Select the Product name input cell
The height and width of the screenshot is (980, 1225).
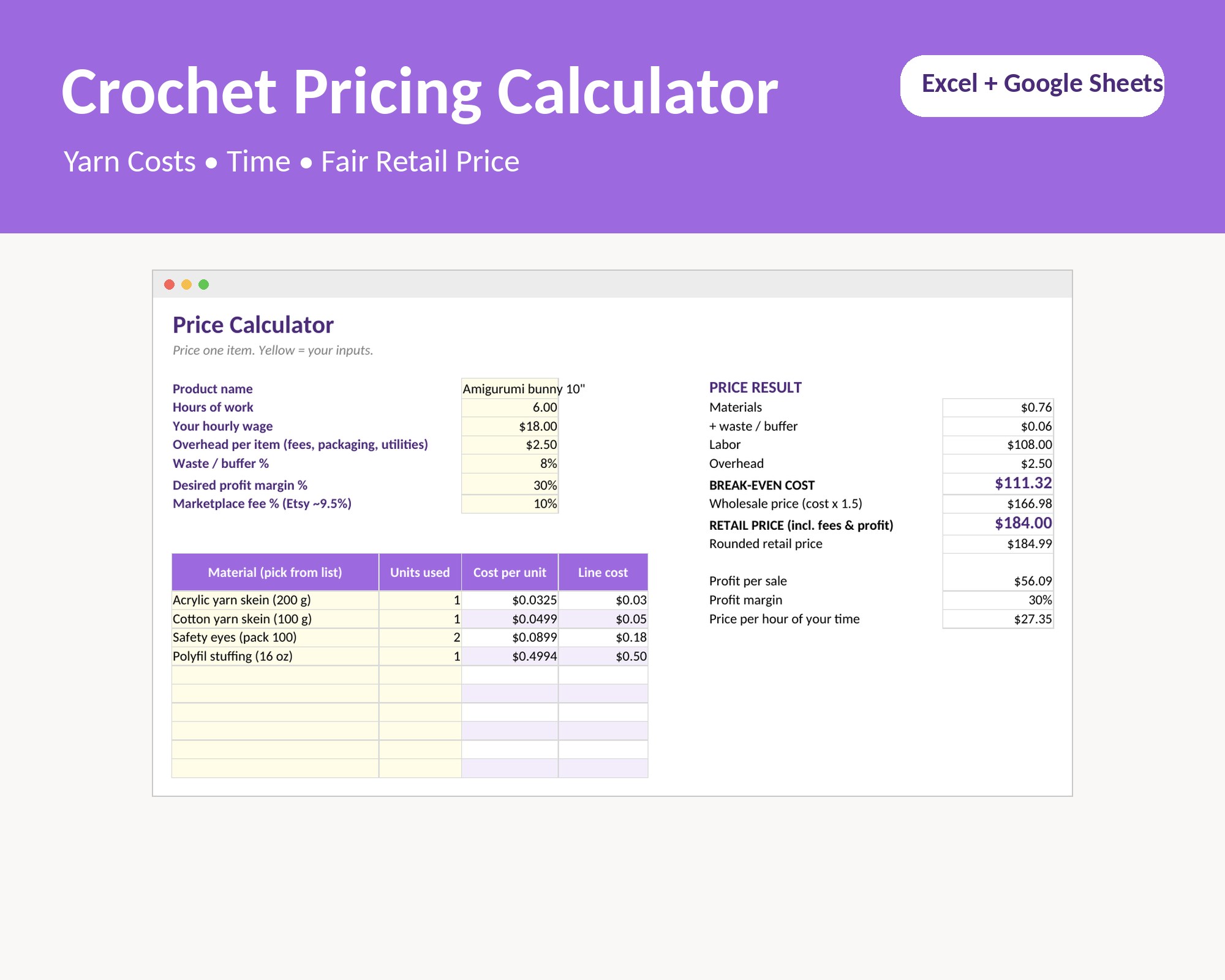click(x=510, y=388)
